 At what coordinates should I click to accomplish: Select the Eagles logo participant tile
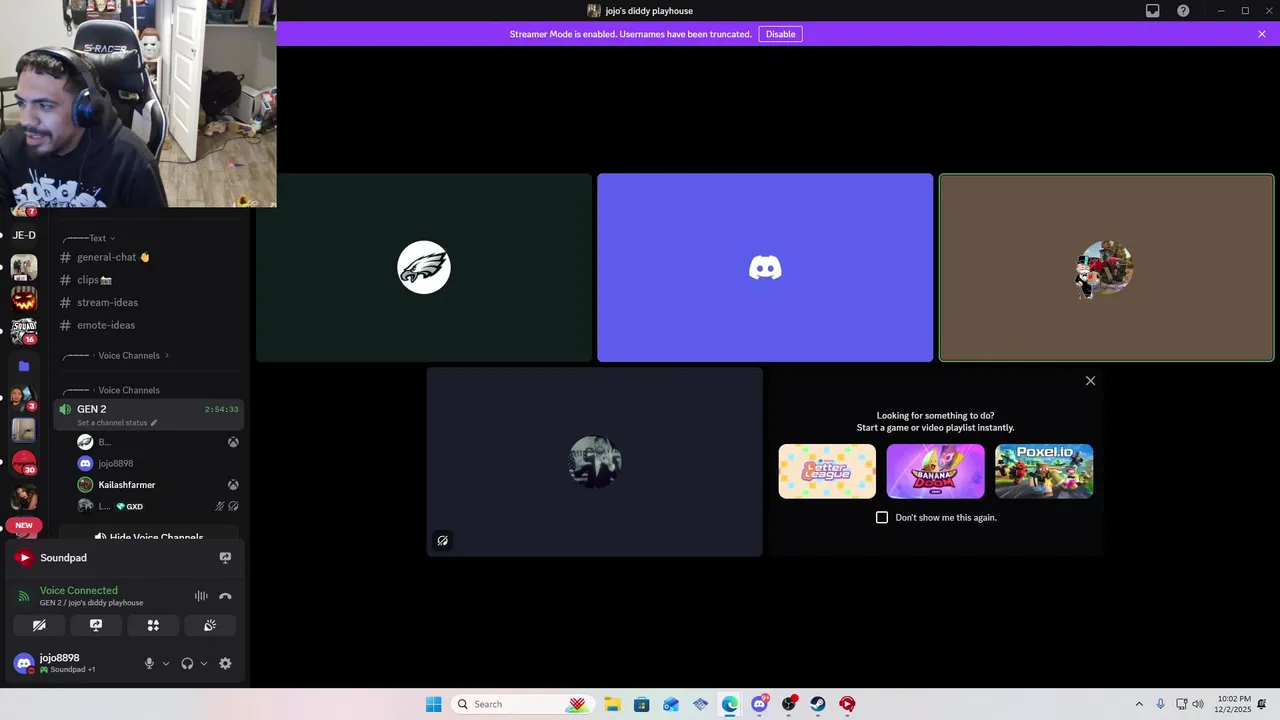424,267
